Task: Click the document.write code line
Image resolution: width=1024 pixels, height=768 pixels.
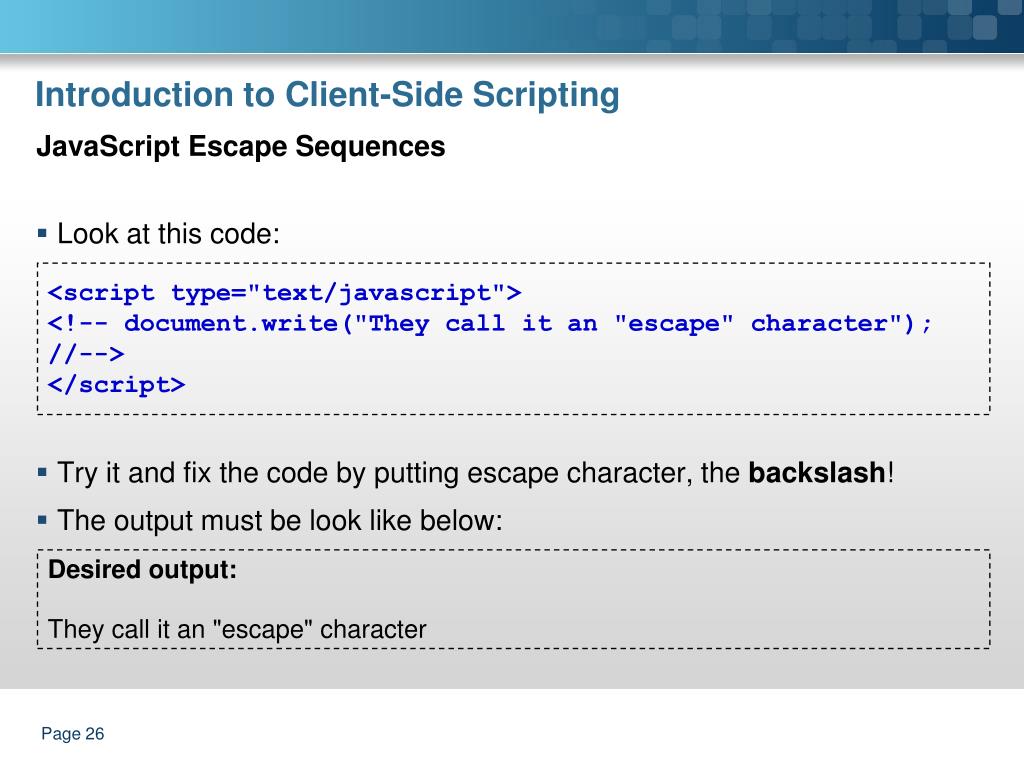Action: coord(490,323)
